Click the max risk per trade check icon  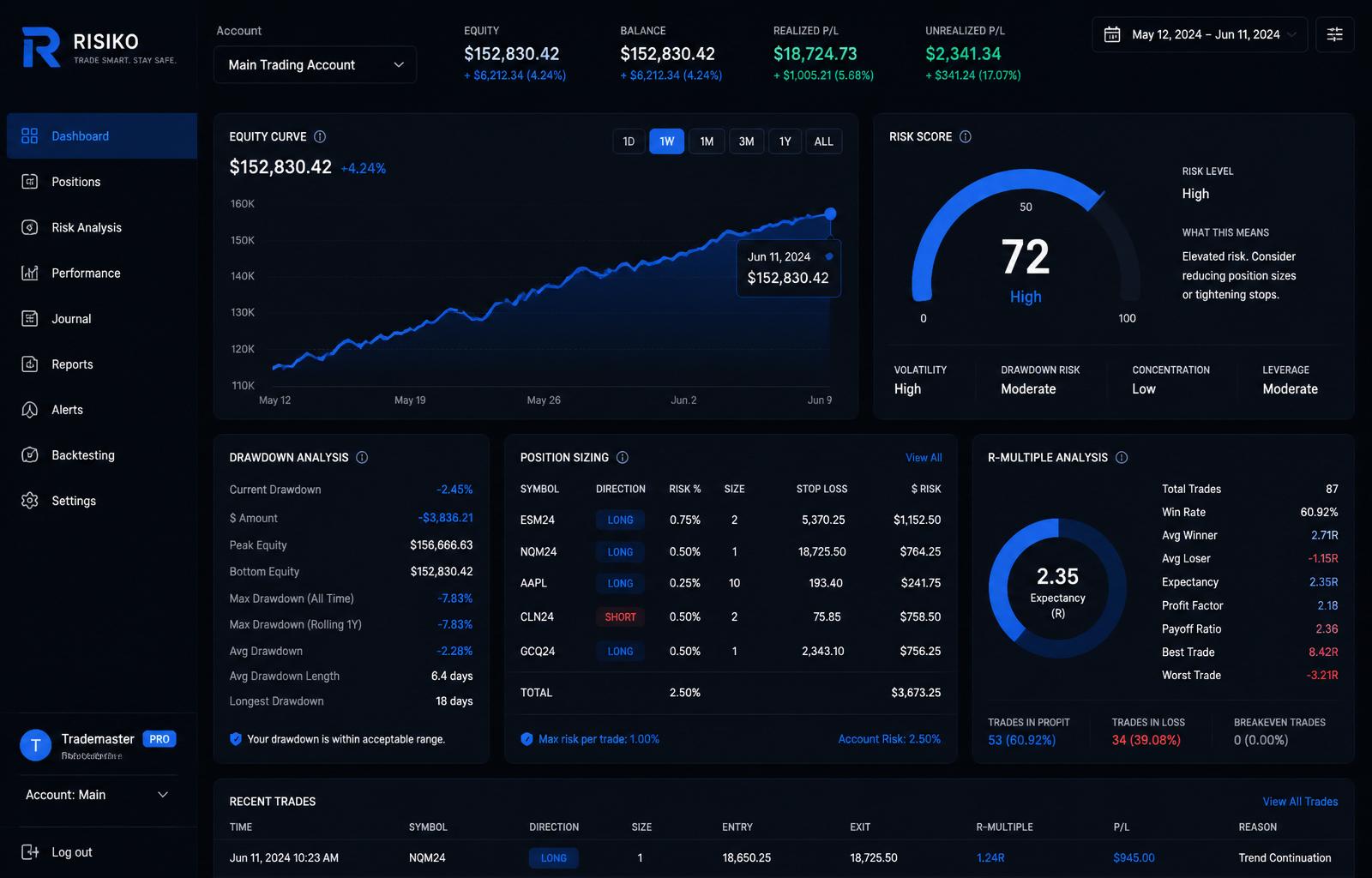(x=527, y=738)
